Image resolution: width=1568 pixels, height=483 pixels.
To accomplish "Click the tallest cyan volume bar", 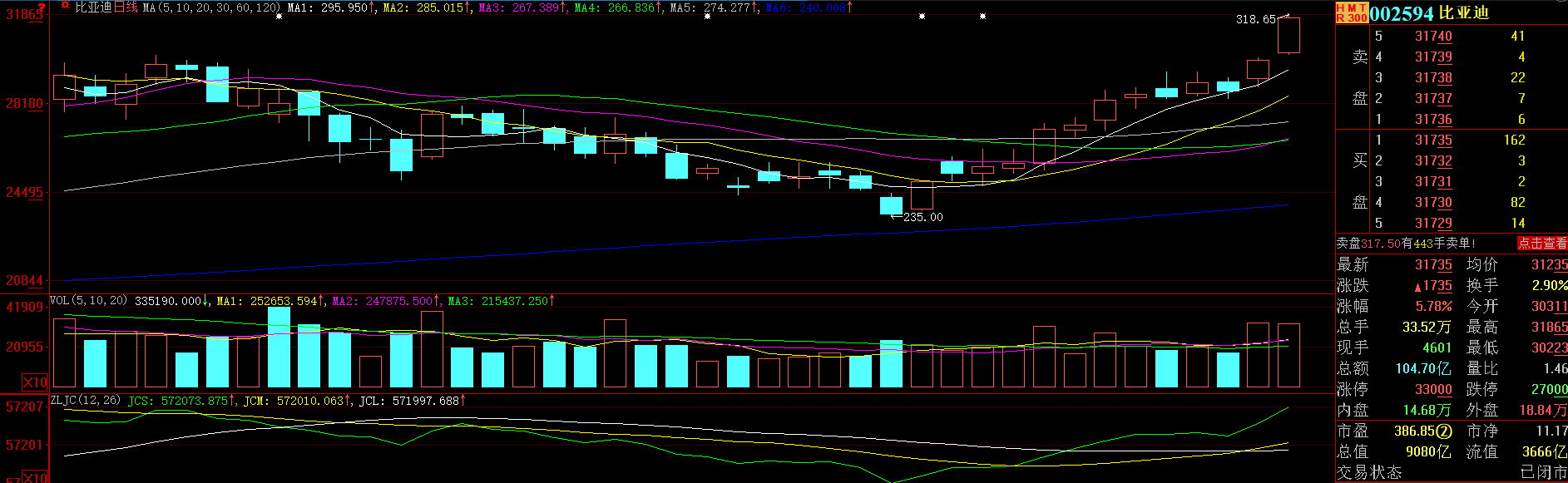I will (x=279, y=347).
